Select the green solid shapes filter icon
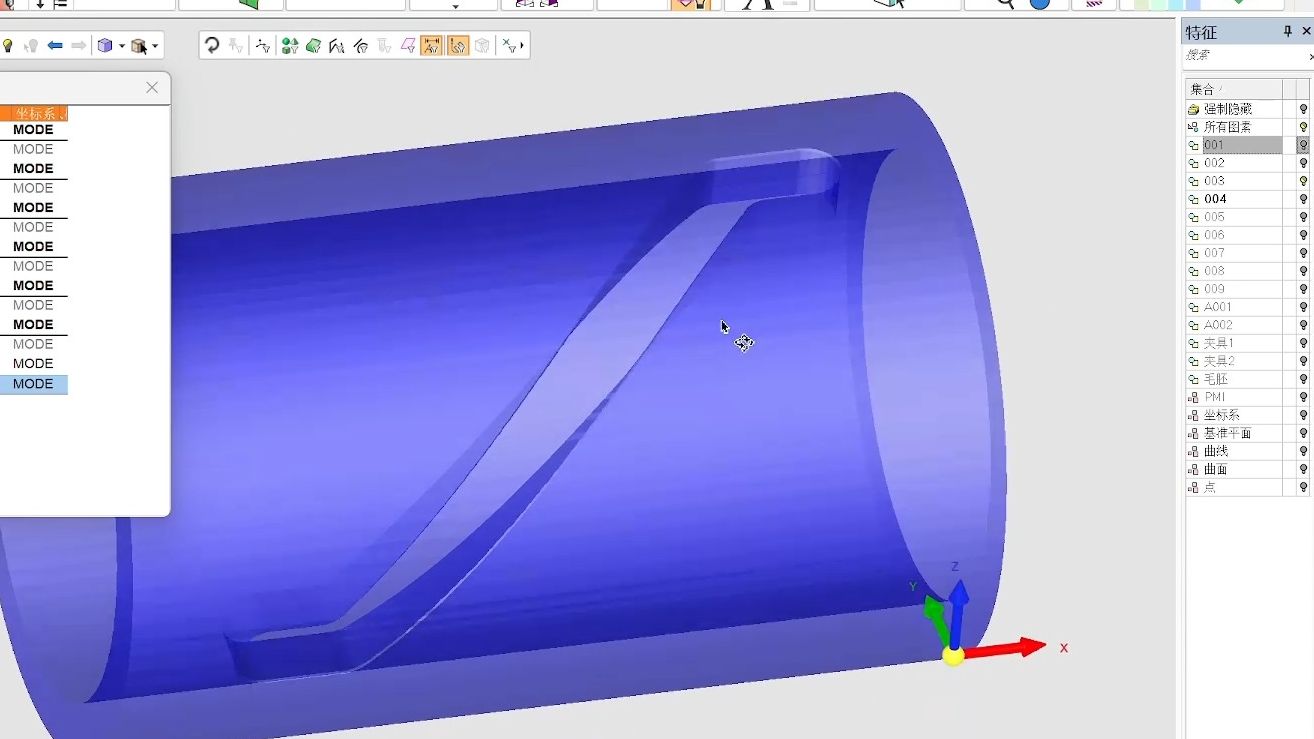This screenshot has height=739, width=1314. pyautogui.click(x=289, y=45)
